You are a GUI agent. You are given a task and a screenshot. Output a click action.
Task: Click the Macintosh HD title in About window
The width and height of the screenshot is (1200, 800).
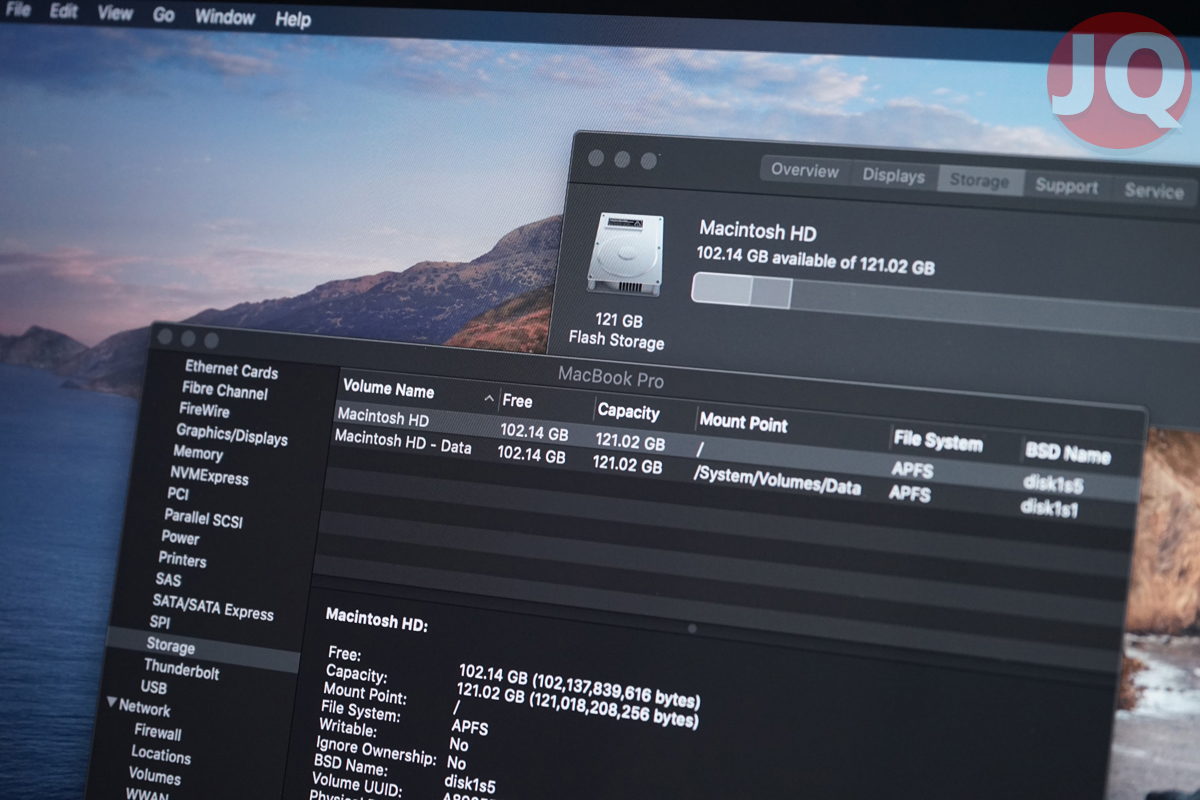pos(757,231)
